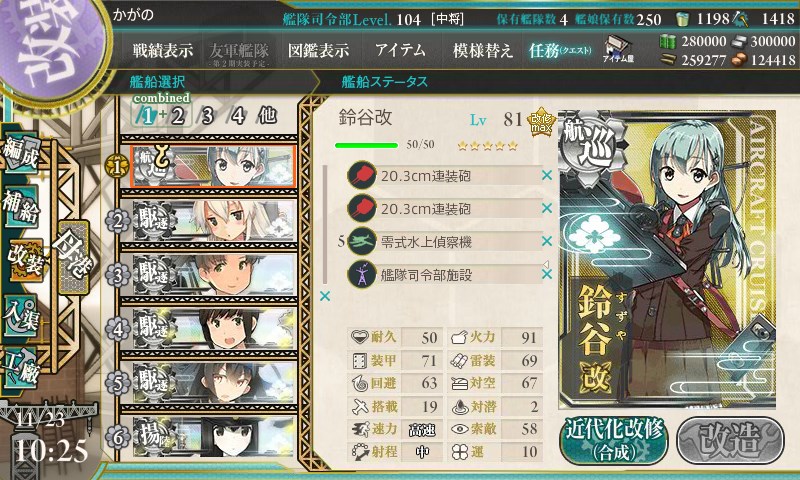Click the アイテム屋 item shop icon
The width and height of the screenshot is (800, 480).
(618, 50)
